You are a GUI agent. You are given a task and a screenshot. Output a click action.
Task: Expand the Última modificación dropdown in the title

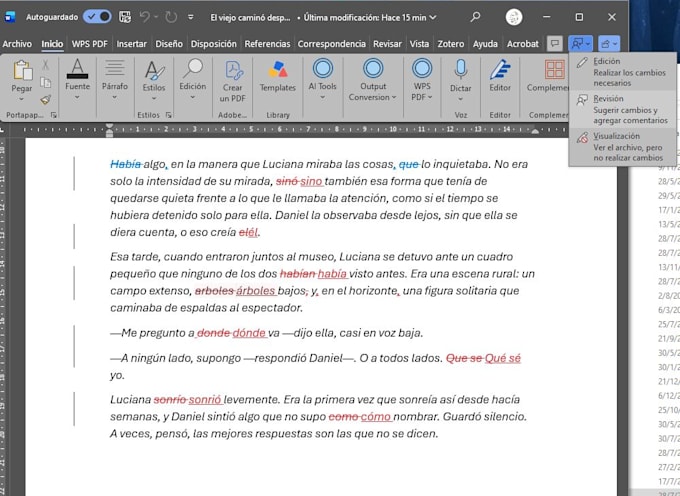[x=432, y=17]
